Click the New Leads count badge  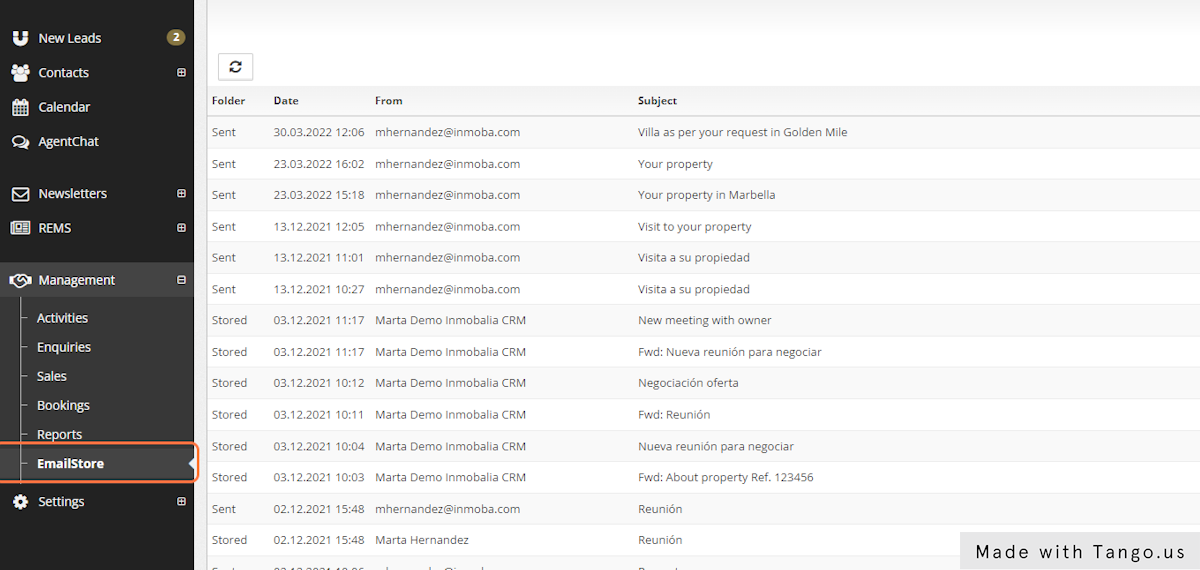pyautogui.click(x=176, y=38)
